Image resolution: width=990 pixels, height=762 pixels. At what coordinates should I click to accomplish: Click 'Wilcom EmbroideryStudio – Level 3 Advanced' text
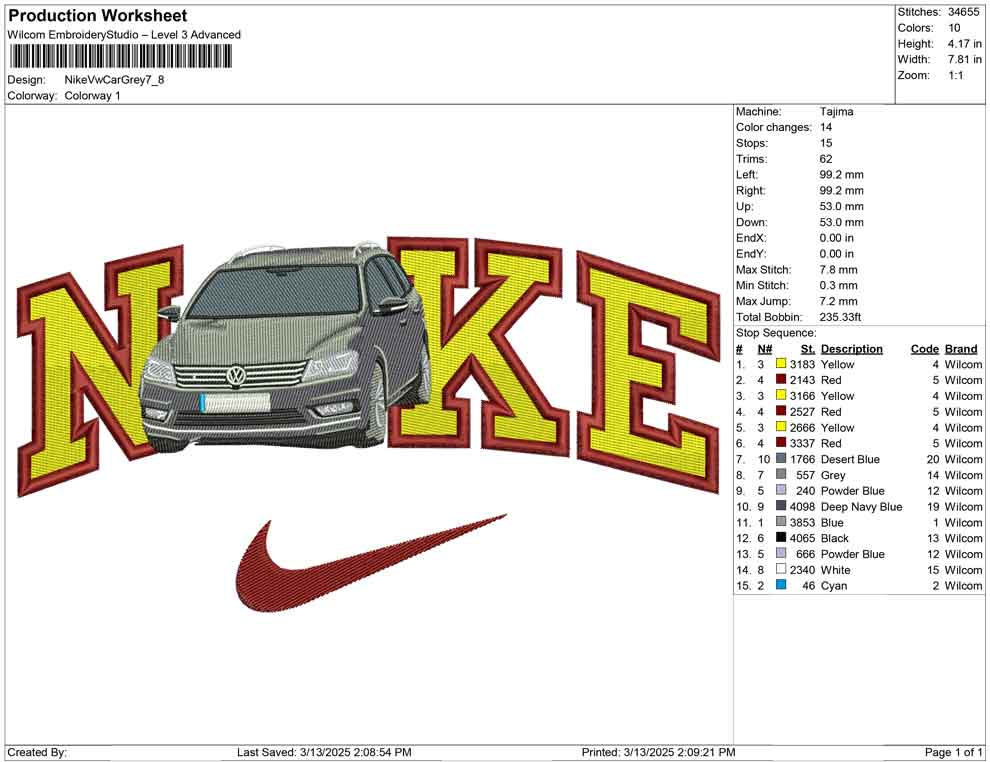click(124, 35)
